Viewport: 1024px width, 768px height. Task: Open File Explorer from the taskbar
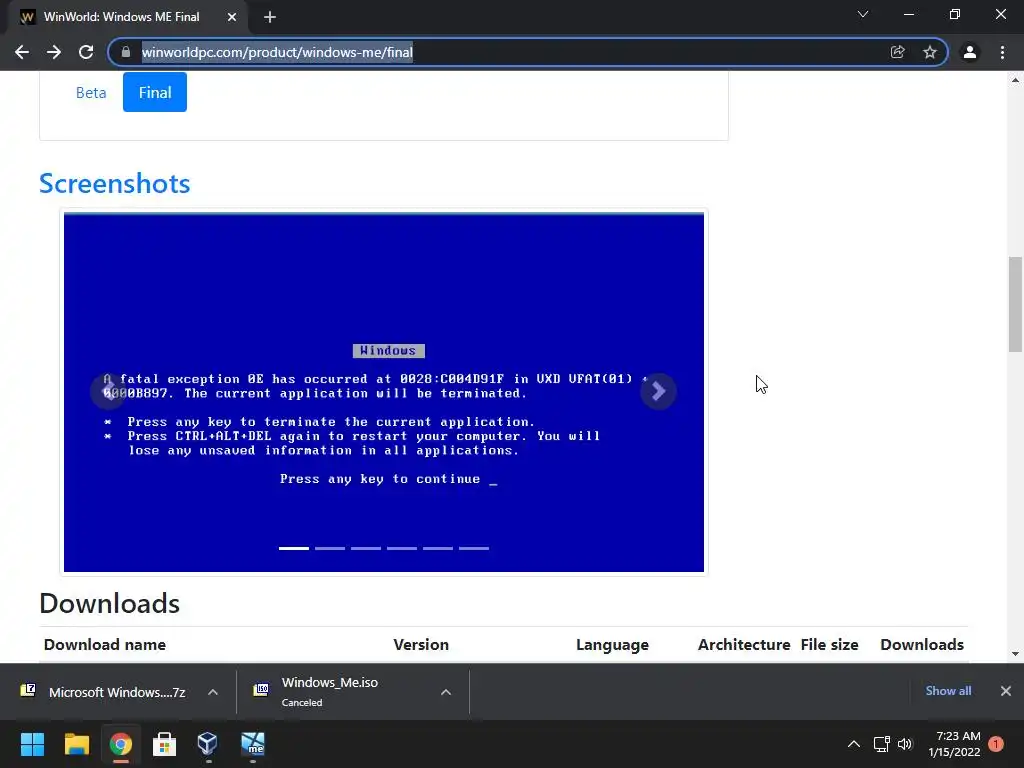pos(76,744)
